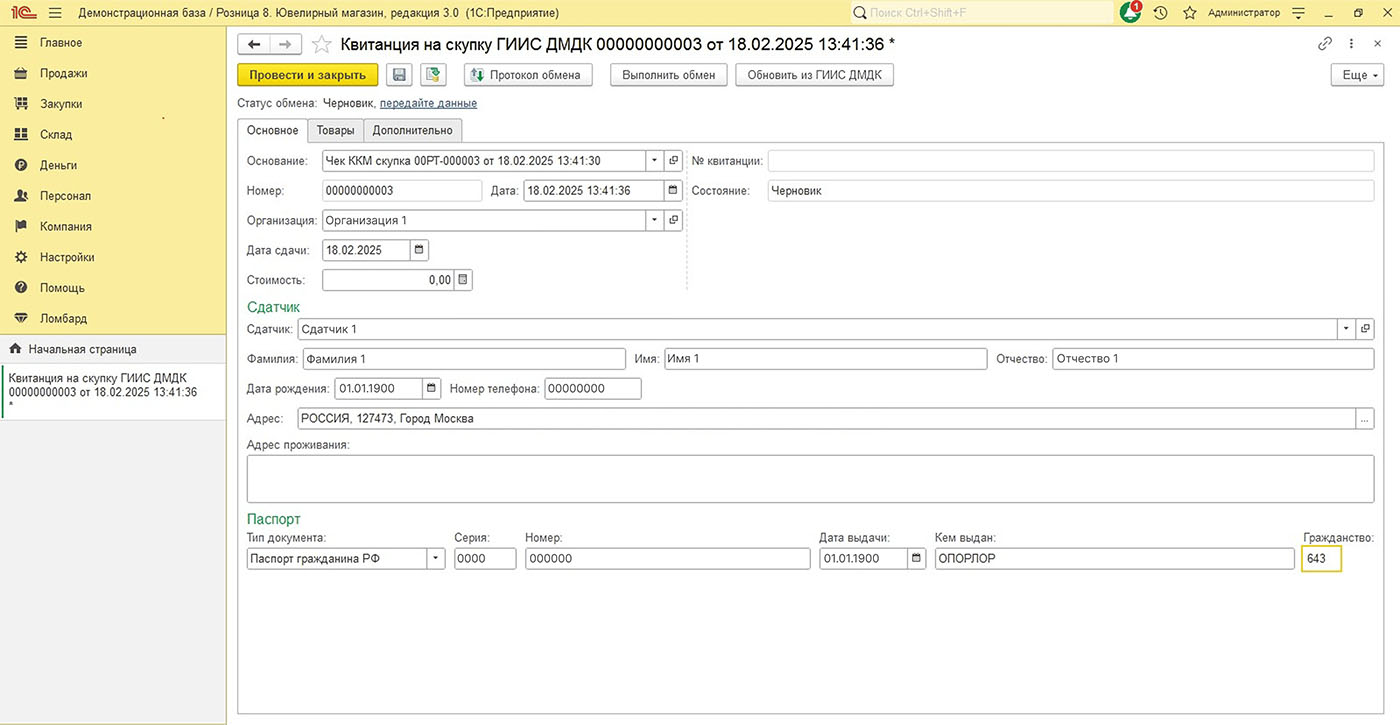Follow the передайте данные link

pos(428,103)
